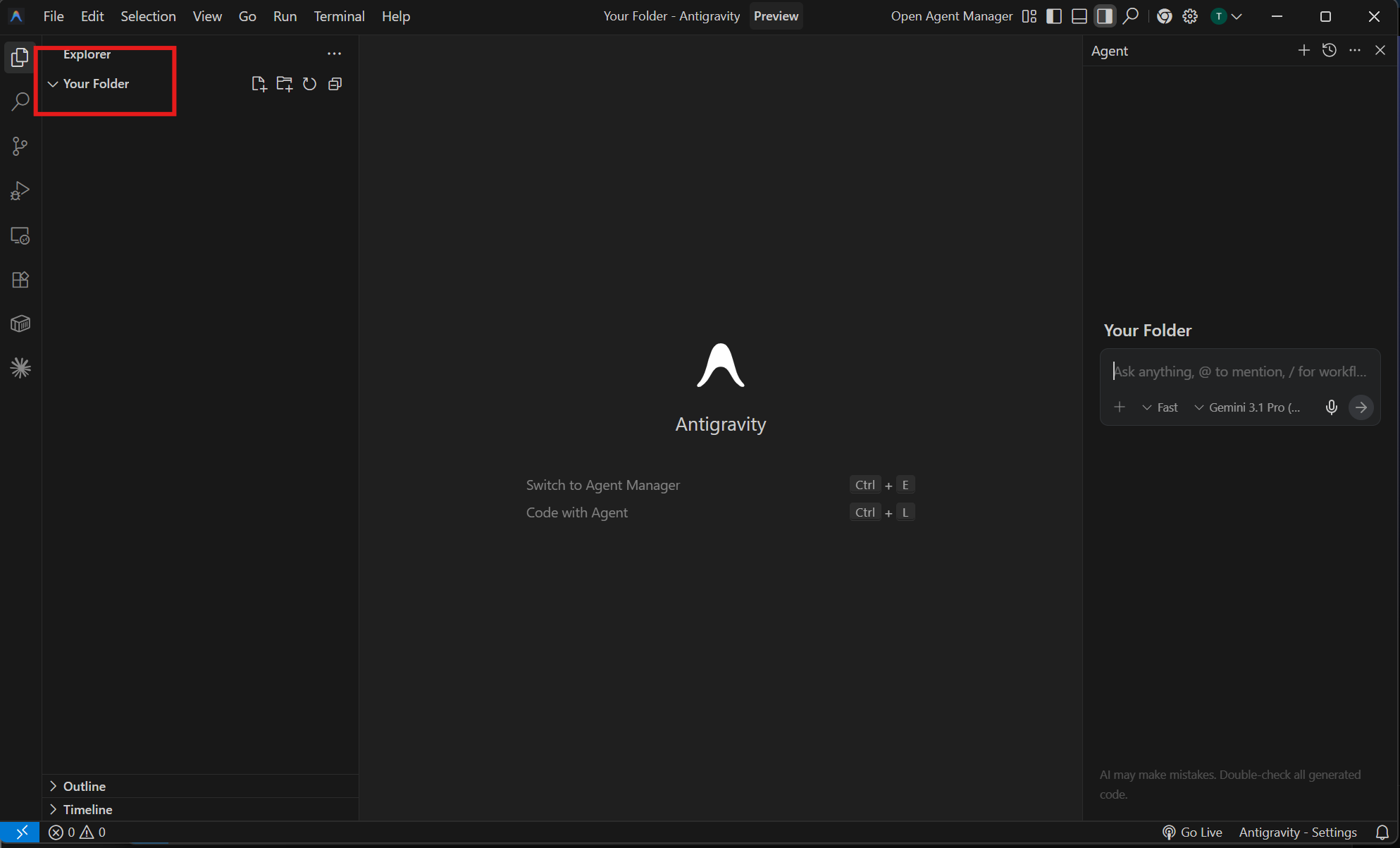Open the Fast mode dropdown
1400x848 pixels.
click(1159, 407)
